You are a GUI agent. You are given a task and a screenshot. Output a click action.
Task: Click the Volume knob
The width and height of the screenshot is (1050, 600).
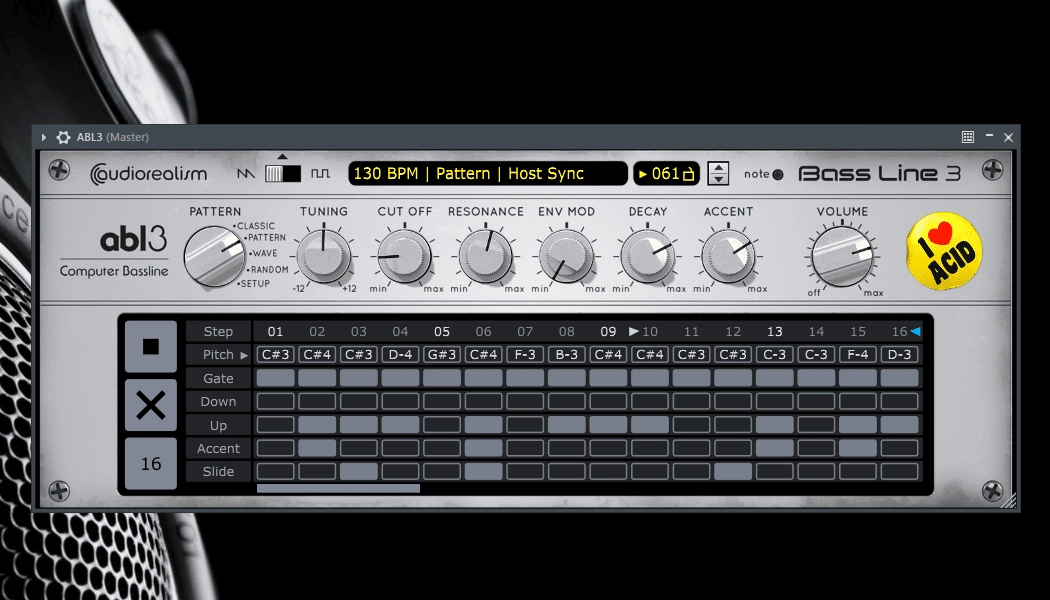click(x=842, y=256)
